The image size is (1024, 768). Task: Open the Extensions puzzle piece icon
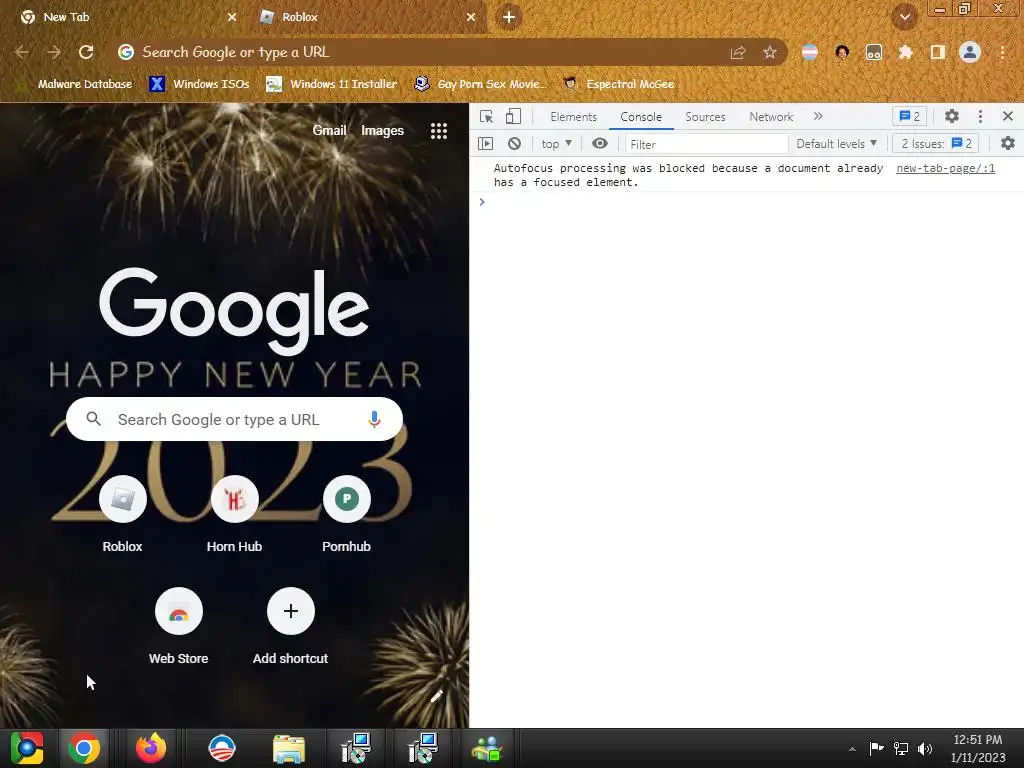click(906, 52)
